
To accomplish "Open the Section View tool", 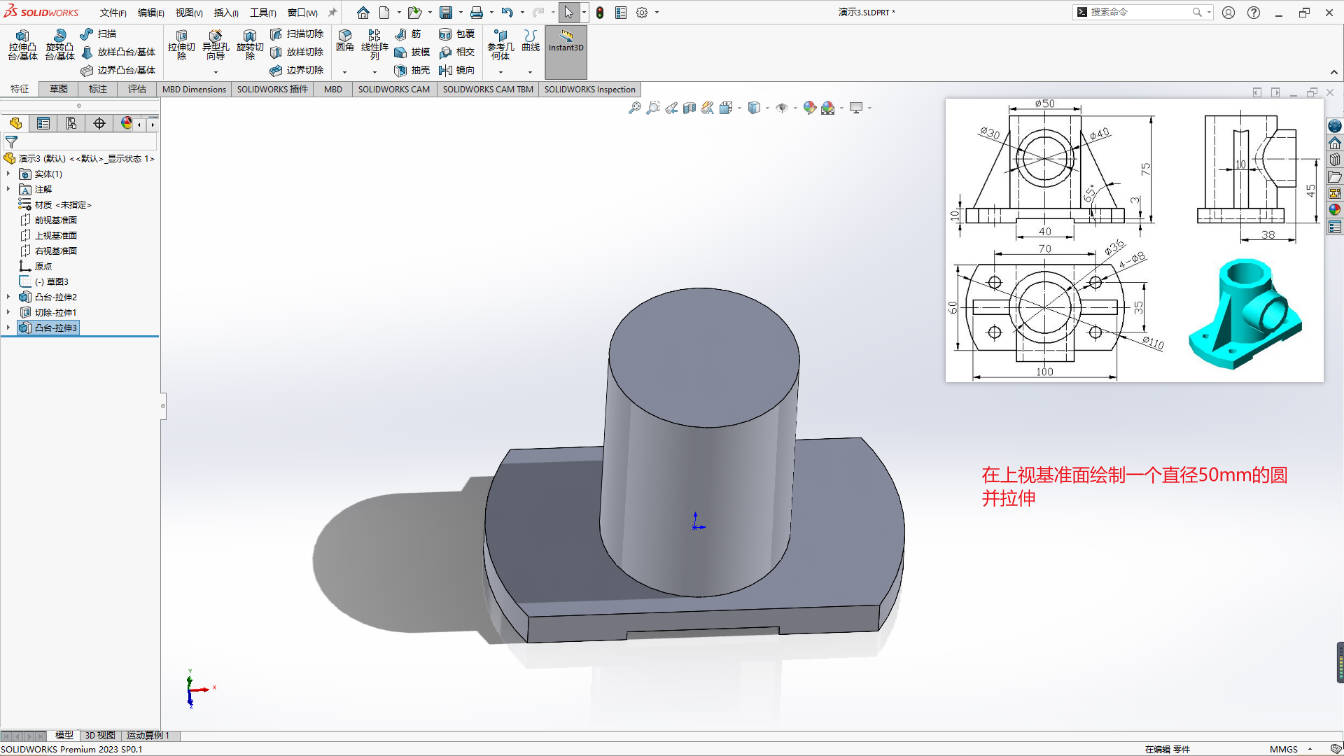I will [689, 108].
